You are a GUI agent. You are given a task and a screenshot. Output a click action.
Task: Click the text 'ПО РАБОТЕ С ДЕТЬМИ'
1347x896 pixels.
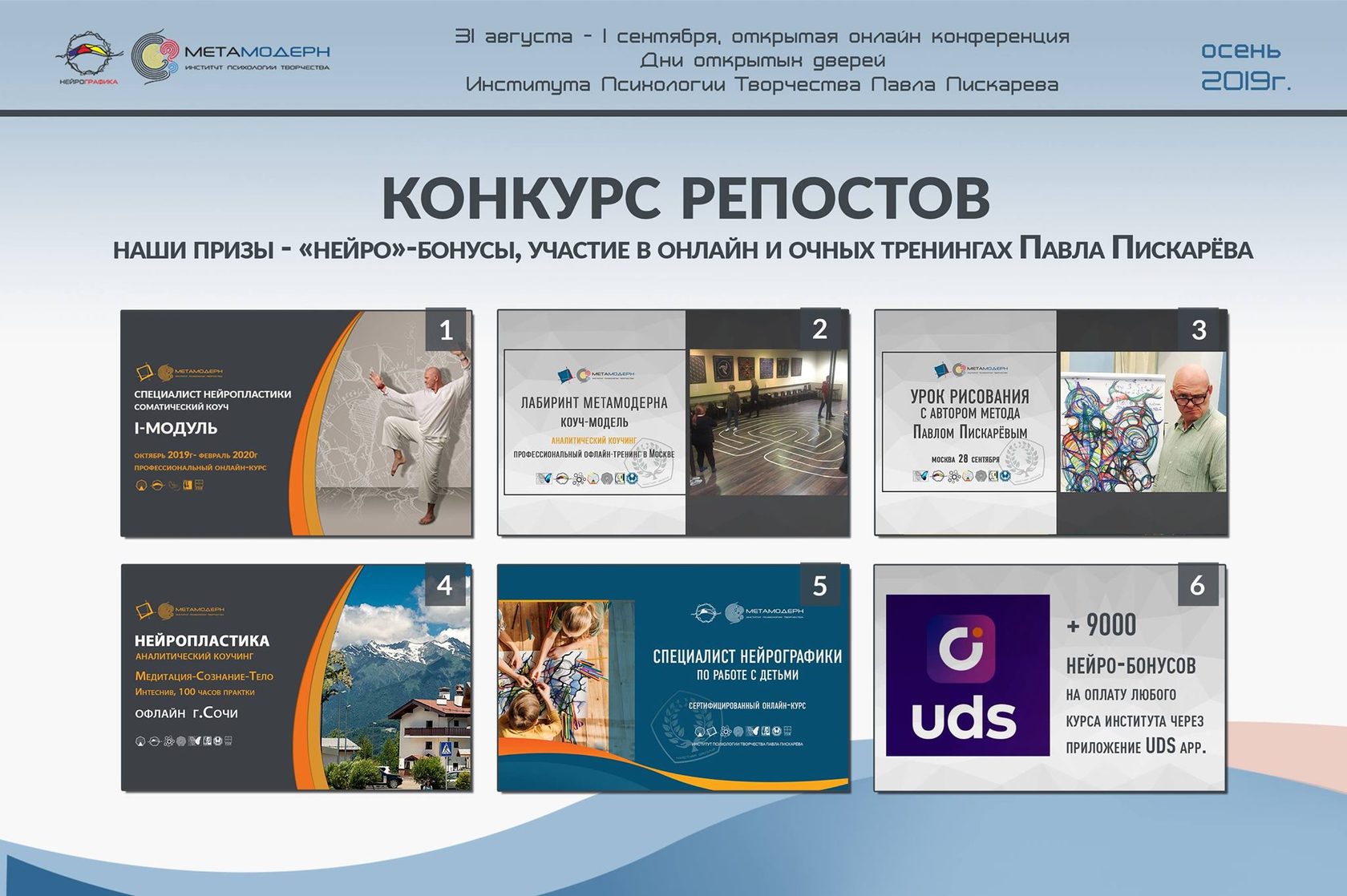point(747,676)
